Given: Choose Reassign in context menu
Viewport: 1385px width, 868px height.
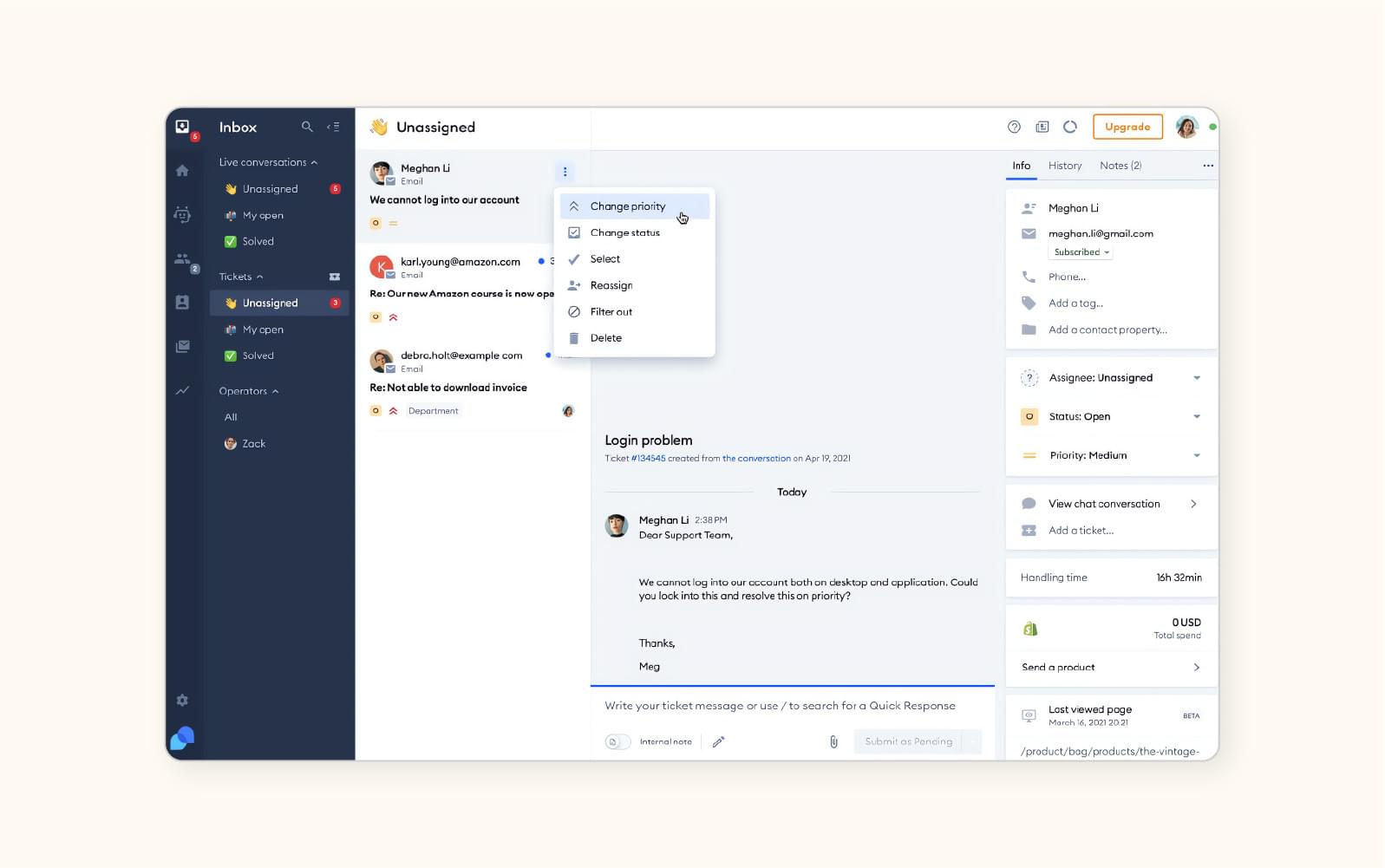Looking at the screenshot, I should [x=635, y=285].
